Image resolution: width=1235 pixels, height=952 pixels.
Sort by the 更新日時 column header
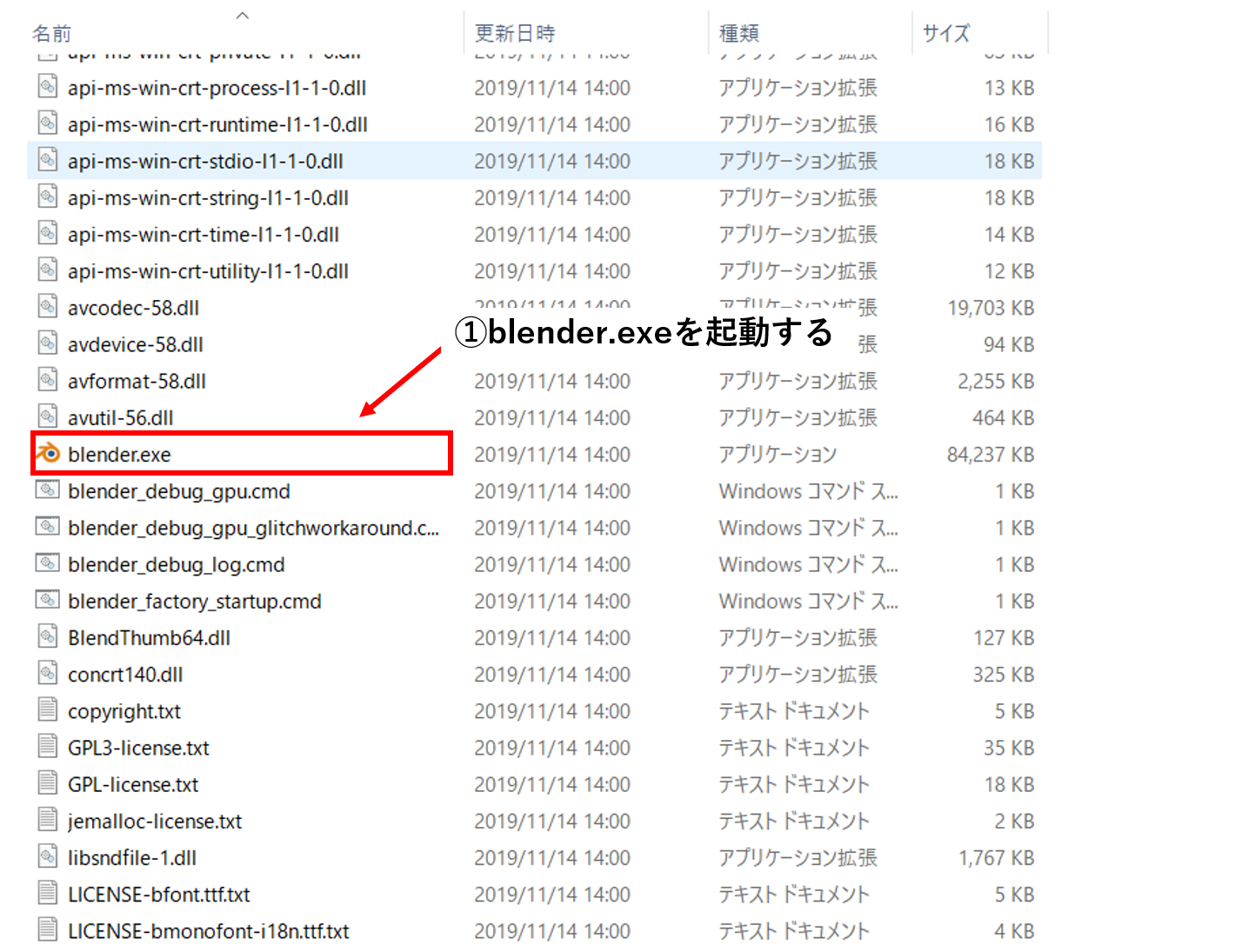pos(515,33)
